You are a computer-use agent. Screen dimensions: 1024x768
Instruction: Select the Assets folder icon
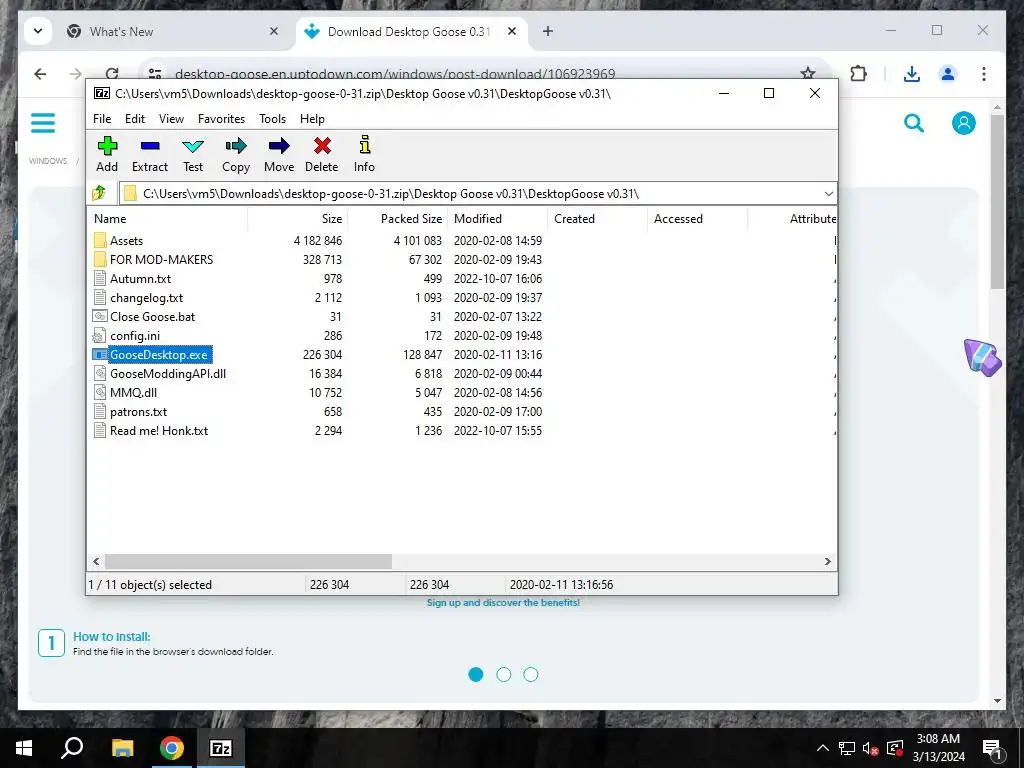coord(100,240)
